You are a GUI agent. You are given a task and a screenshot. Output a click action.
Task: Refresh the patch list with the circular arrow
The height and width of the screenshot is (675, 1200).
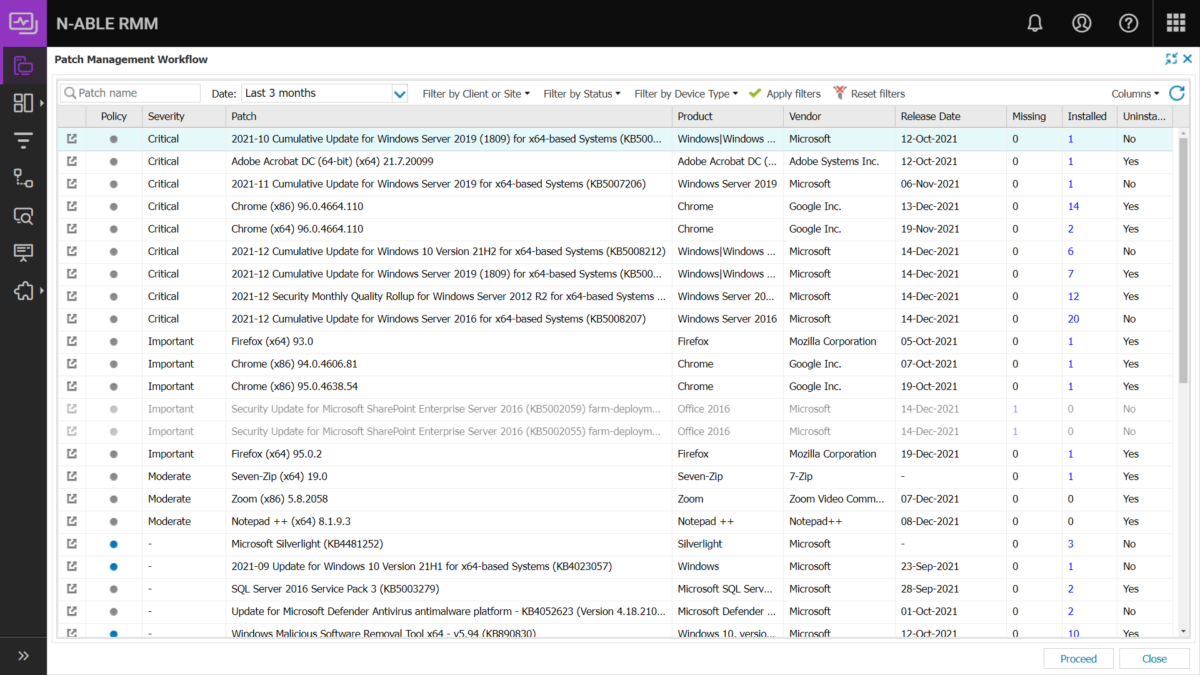click(1177, 92)
